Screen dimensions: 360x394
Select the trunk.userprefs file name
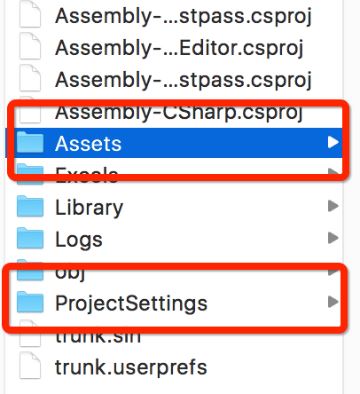(131, 367)
